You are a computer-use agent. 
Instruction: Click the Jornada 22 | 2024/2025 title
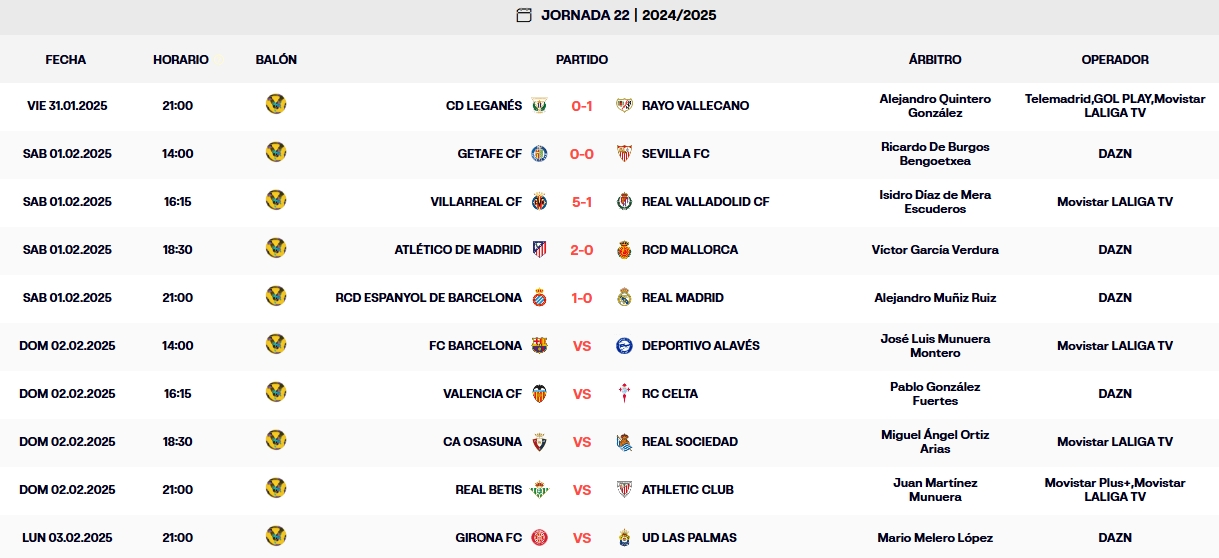pyautogui.click(x=628, y=15)
